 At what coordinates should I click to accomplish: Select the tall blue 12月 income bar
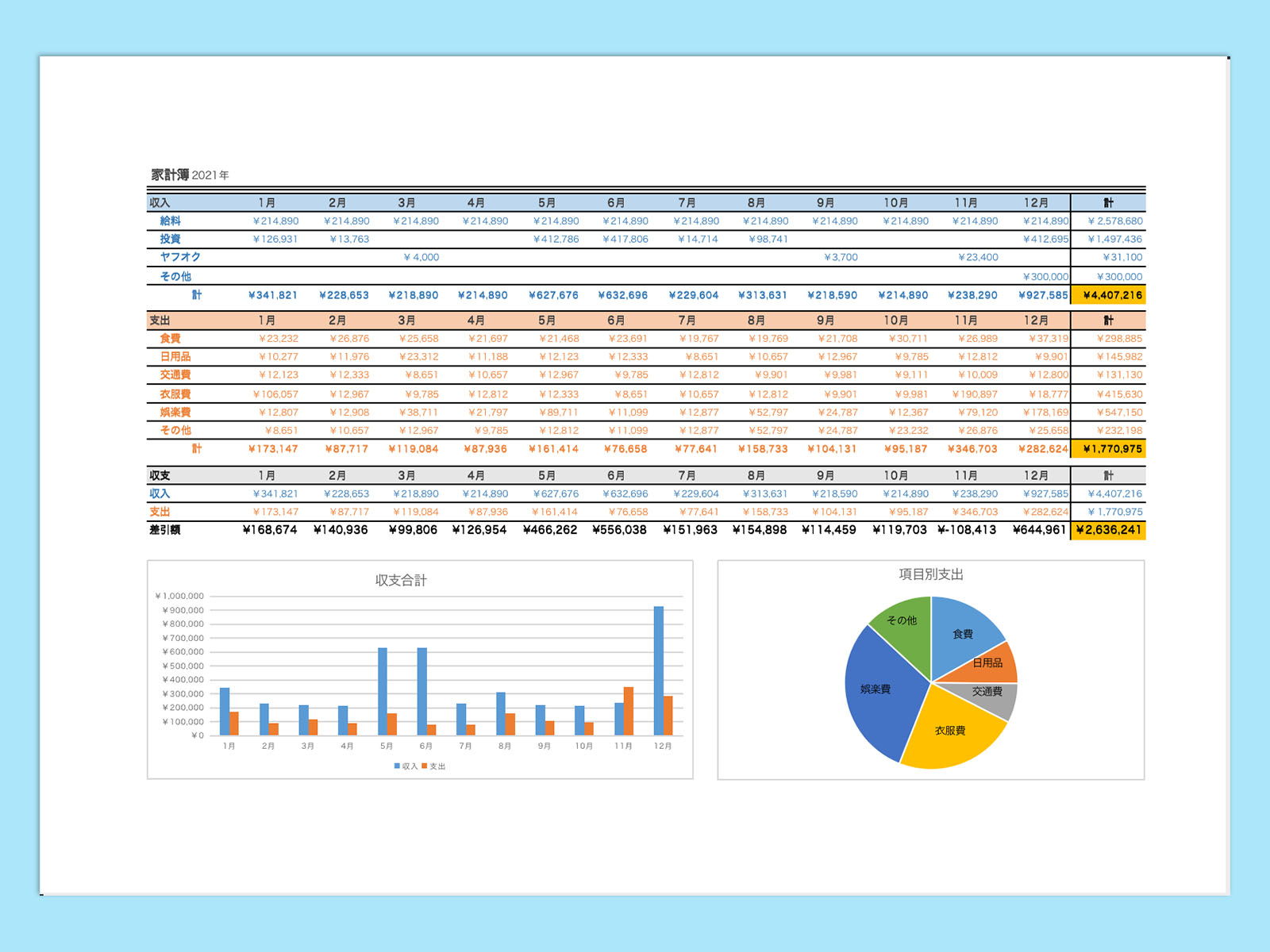pos(658,670)
